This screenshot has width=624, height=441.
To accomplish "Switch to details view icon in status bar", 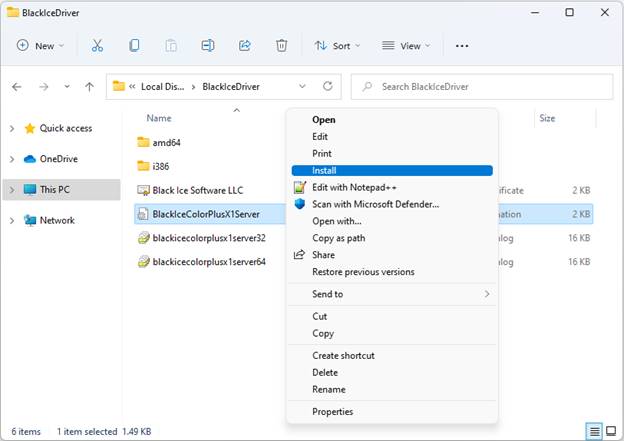I will click(595, 431).
